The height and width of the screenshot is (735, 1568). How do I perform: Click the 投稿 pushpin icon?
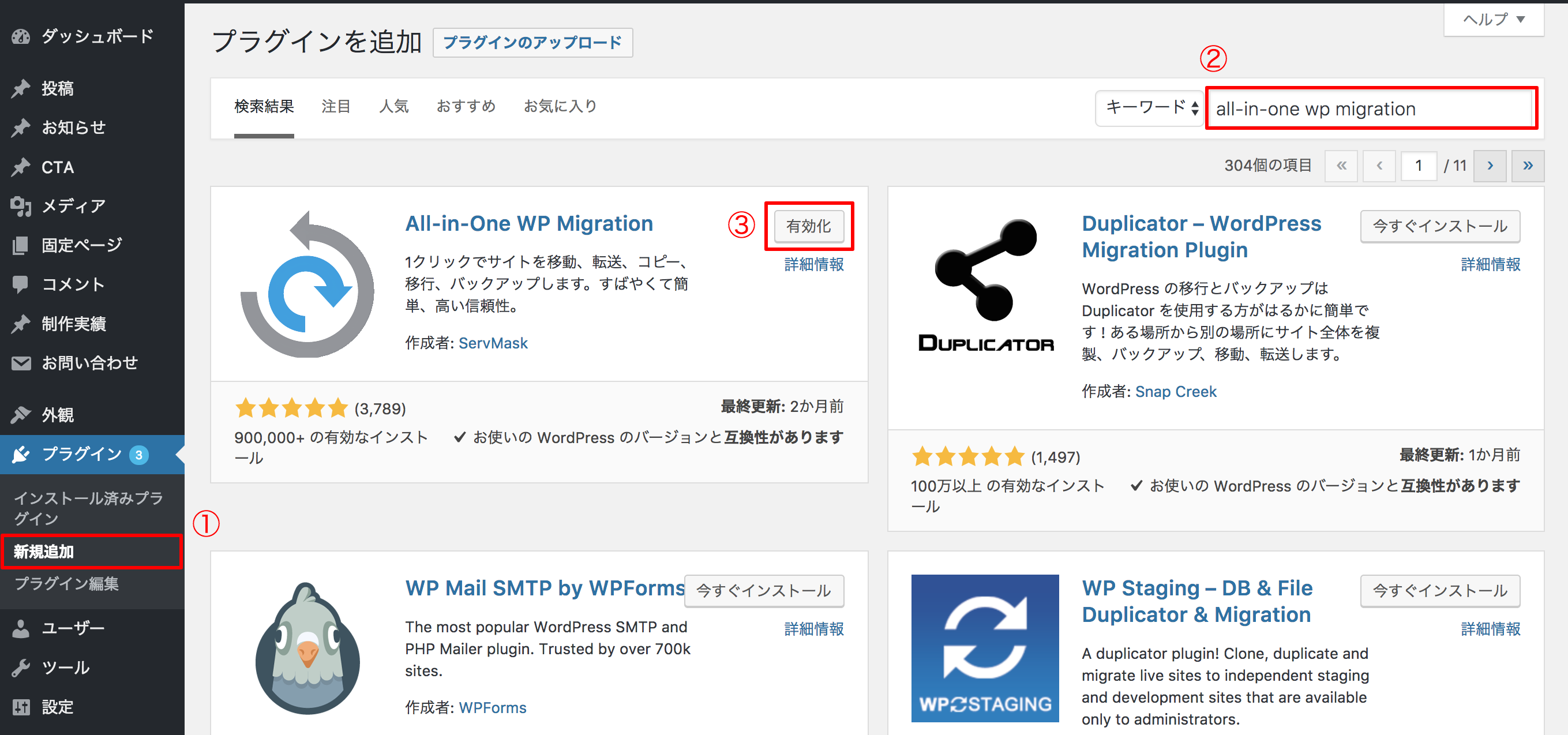coord(21,88)
